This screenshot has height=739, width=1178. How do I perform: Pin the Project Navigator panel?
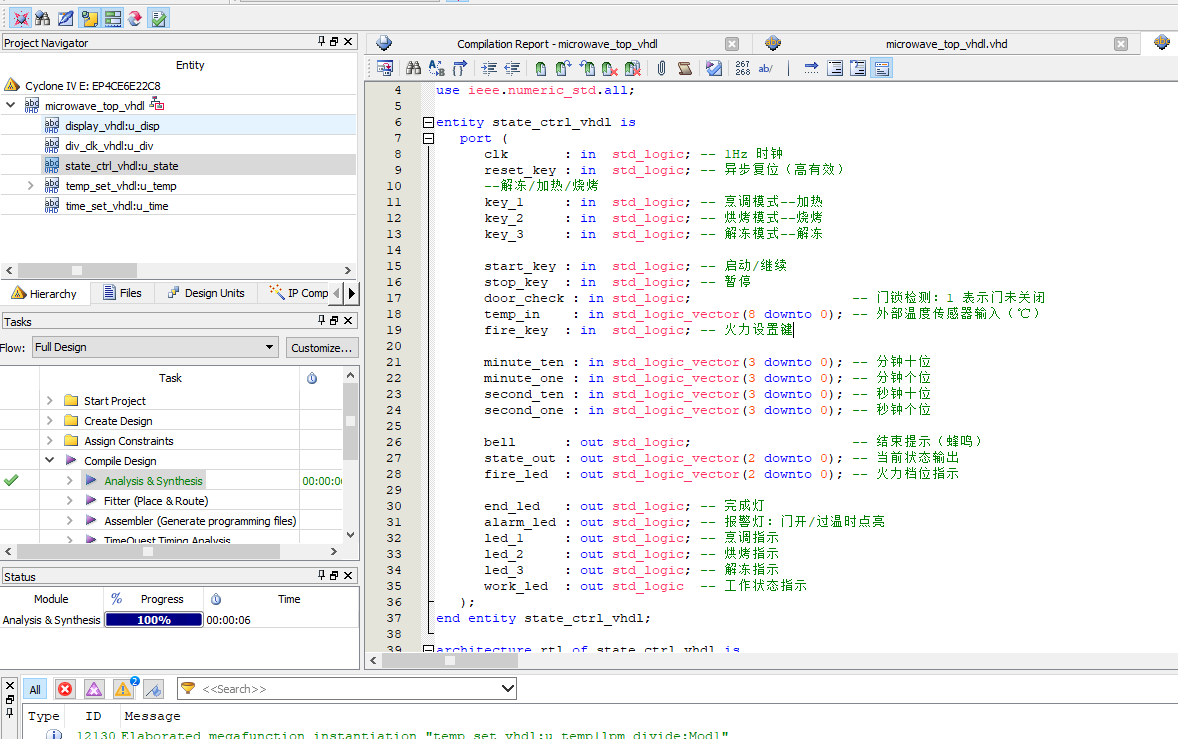click(321, 42)
